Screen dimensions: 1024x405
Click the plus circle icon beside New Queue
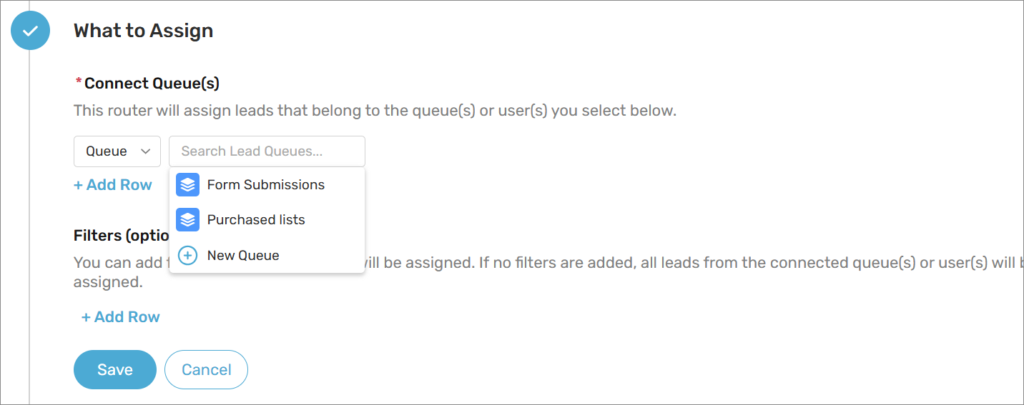[187, 256]
